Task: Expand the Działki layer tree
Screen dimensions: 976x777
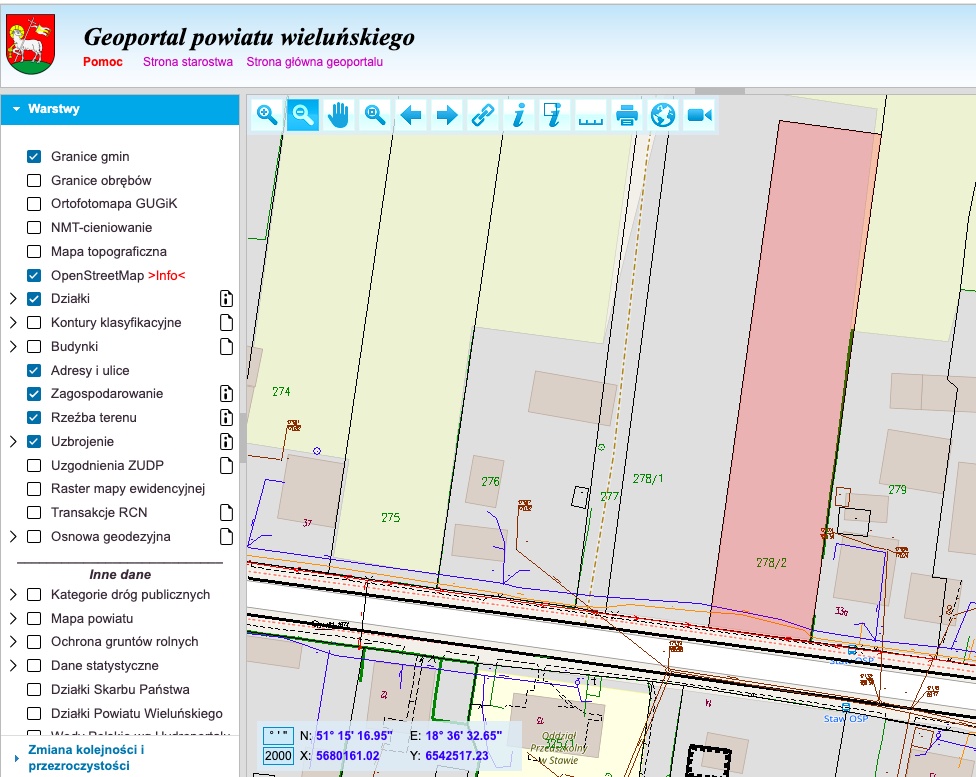Action: click(x=13, y=299)
